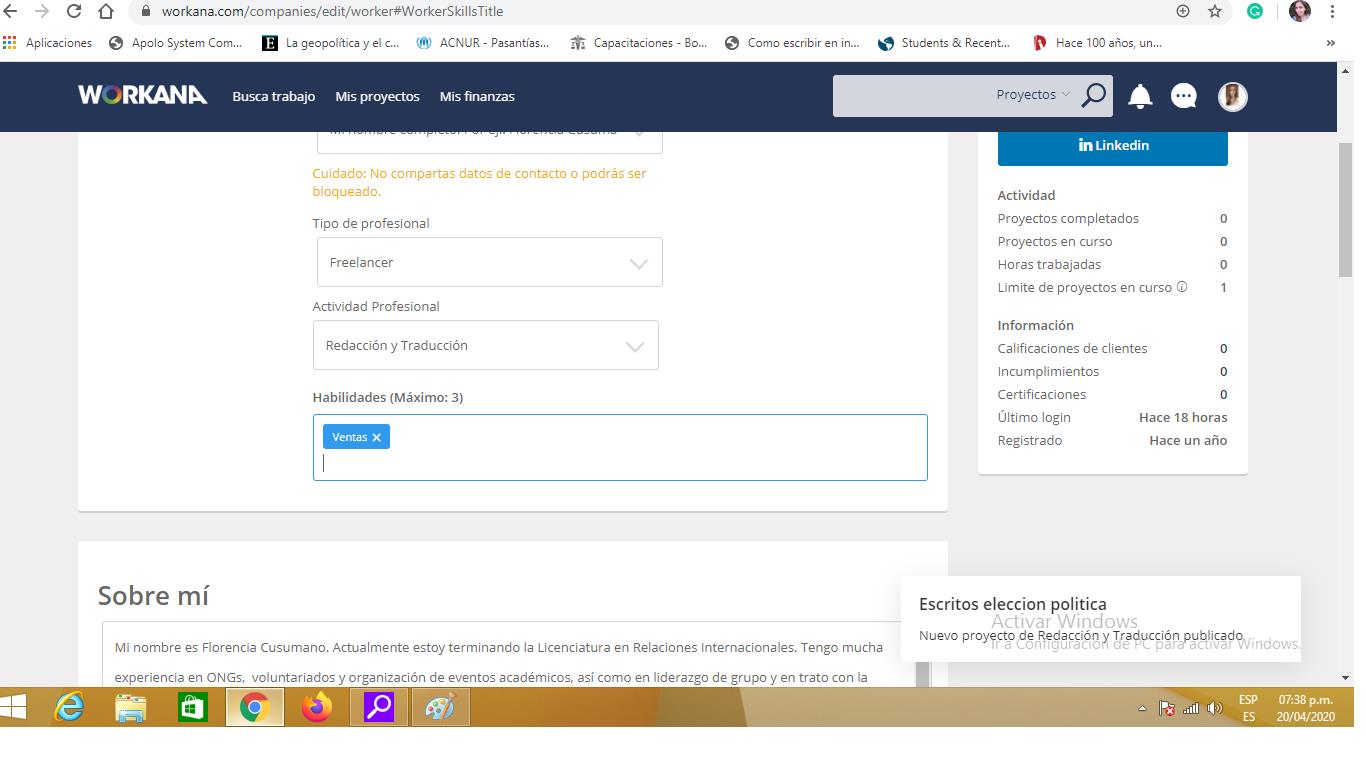1366x768 pixels.
Task: Click the info icon next to Limite de proyectos
Action: click(x=1182, y=287)
